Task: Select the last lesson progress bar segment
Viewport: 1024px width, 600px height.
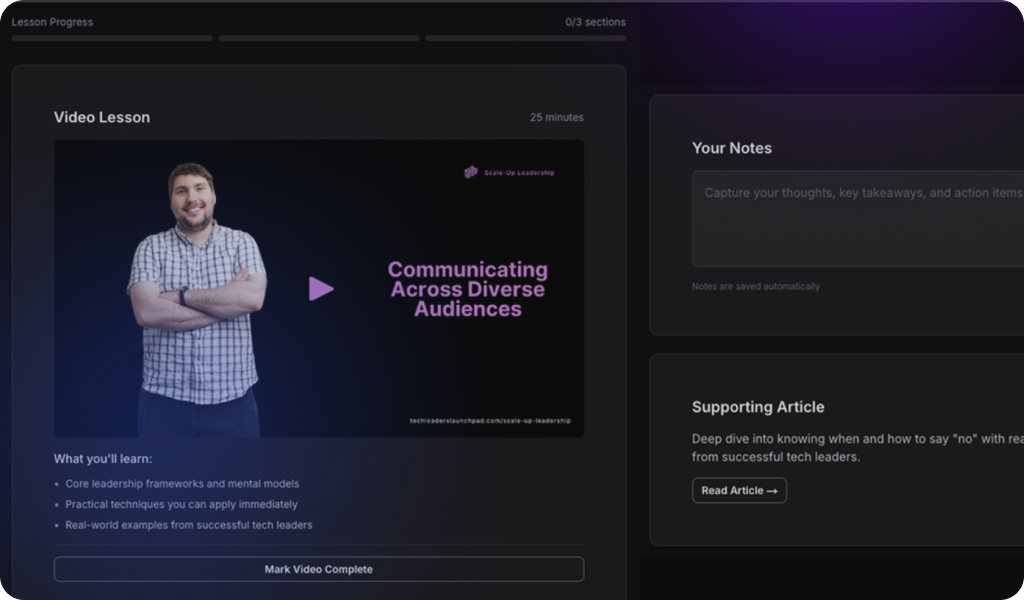Action: pyautogui.click(x=525, y=39)
